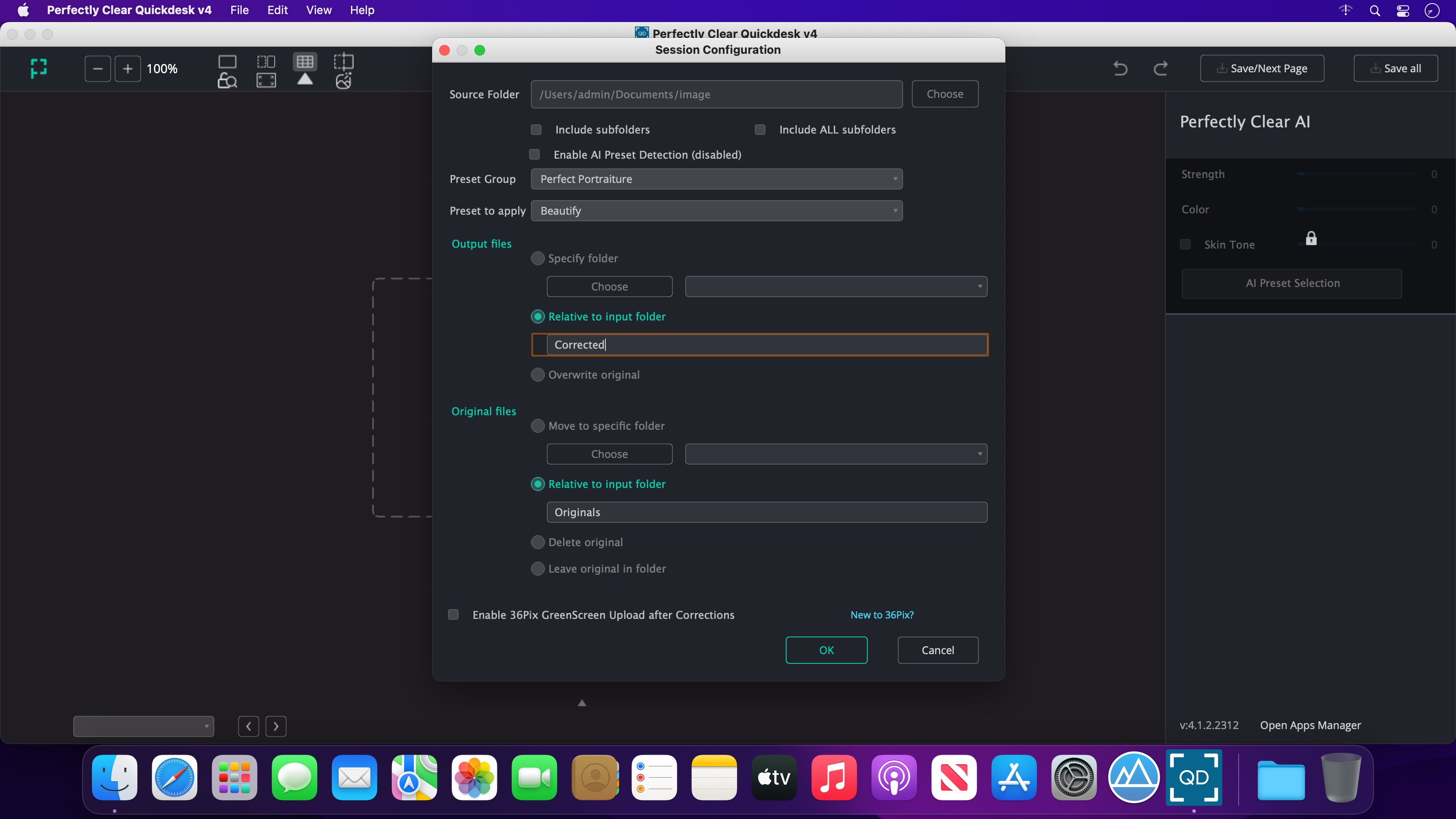The height and width of the screenshot is (819, 1456).
Task: Open AI Preset Selection
Action: coord(1292,283)
